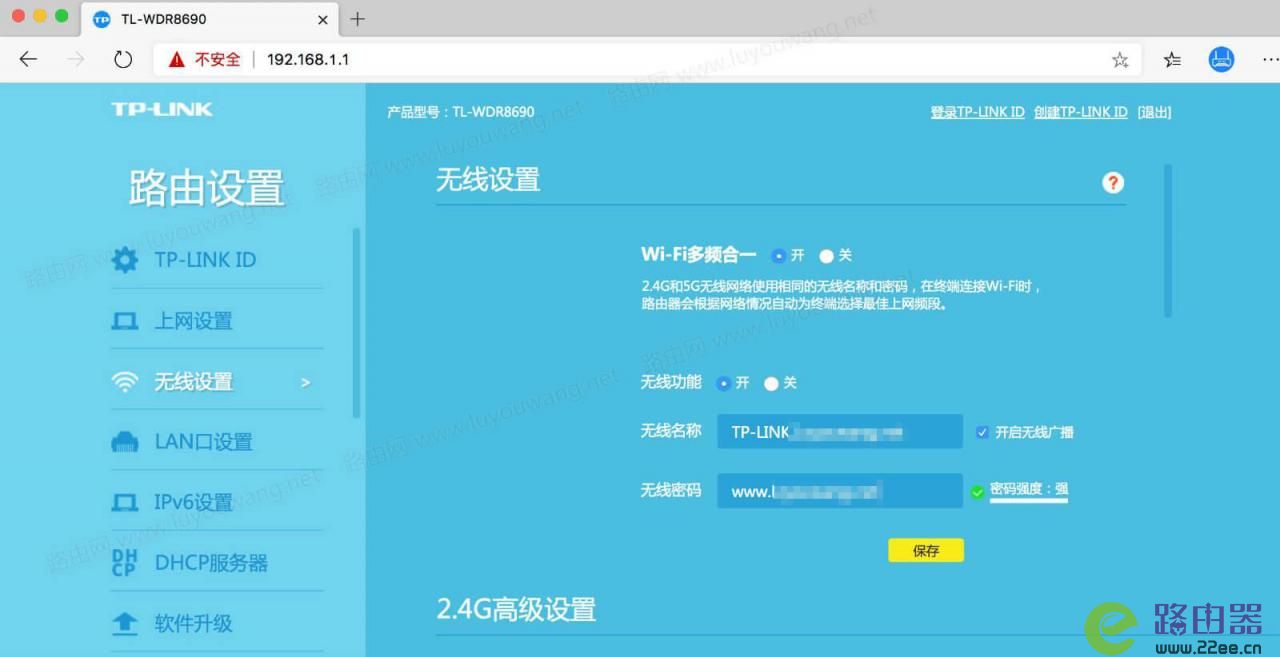Image resolution: width=1280 pixels, height=657 pixels.
Task: Click the 产品型号：TL-WDR8690 text
Action: tap(461, 112)
